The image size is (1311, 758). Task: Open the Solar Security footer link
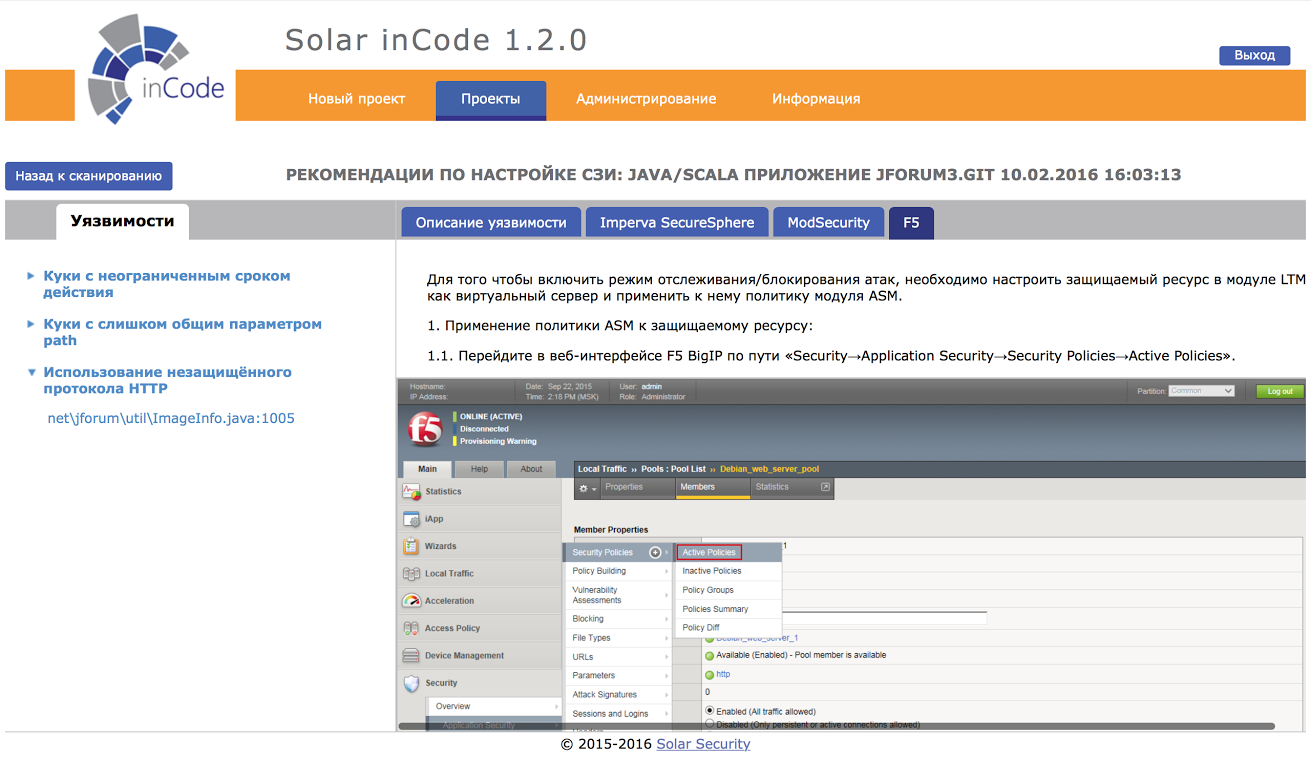tap(703, 744)
